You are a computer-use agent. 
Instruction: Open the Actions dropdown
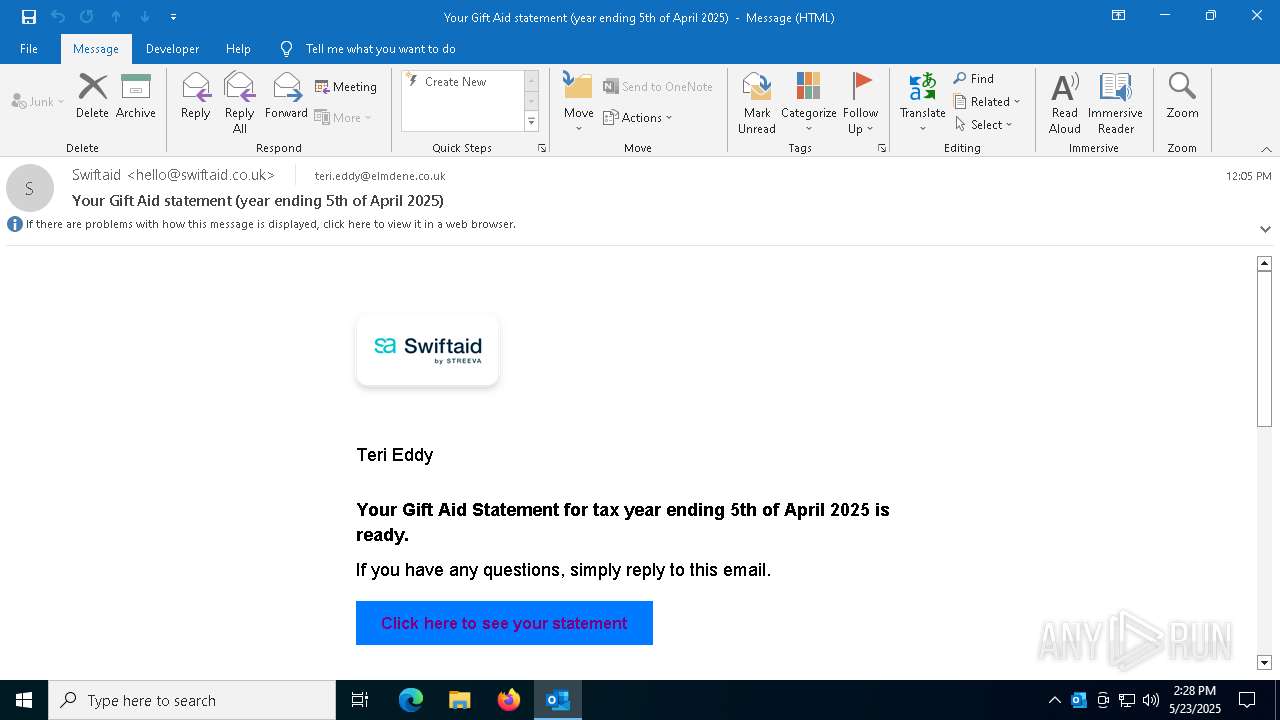638,117
